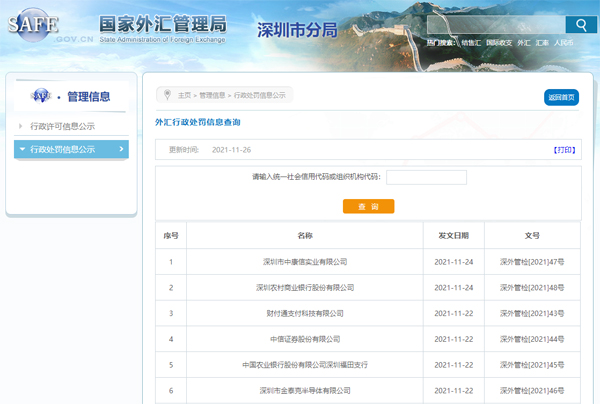Click the location pin icon in breadcrumb
Screen dimensions: 600x404
point(167,95)
